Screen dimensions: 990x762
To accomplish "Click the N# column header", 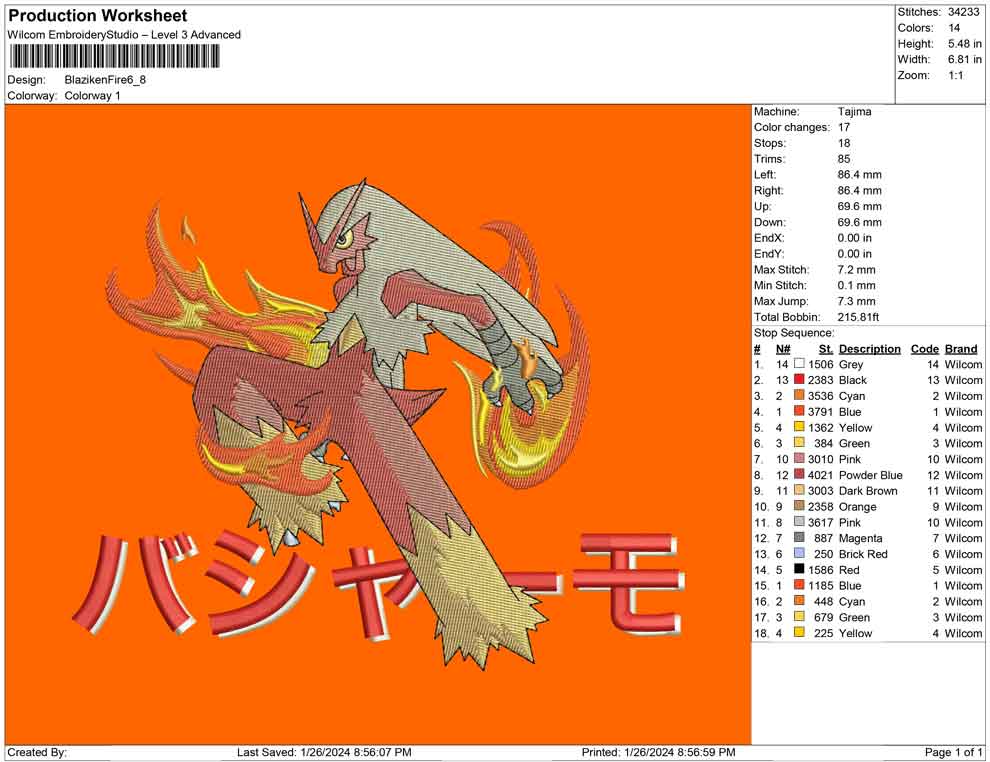I will [783, 349].
